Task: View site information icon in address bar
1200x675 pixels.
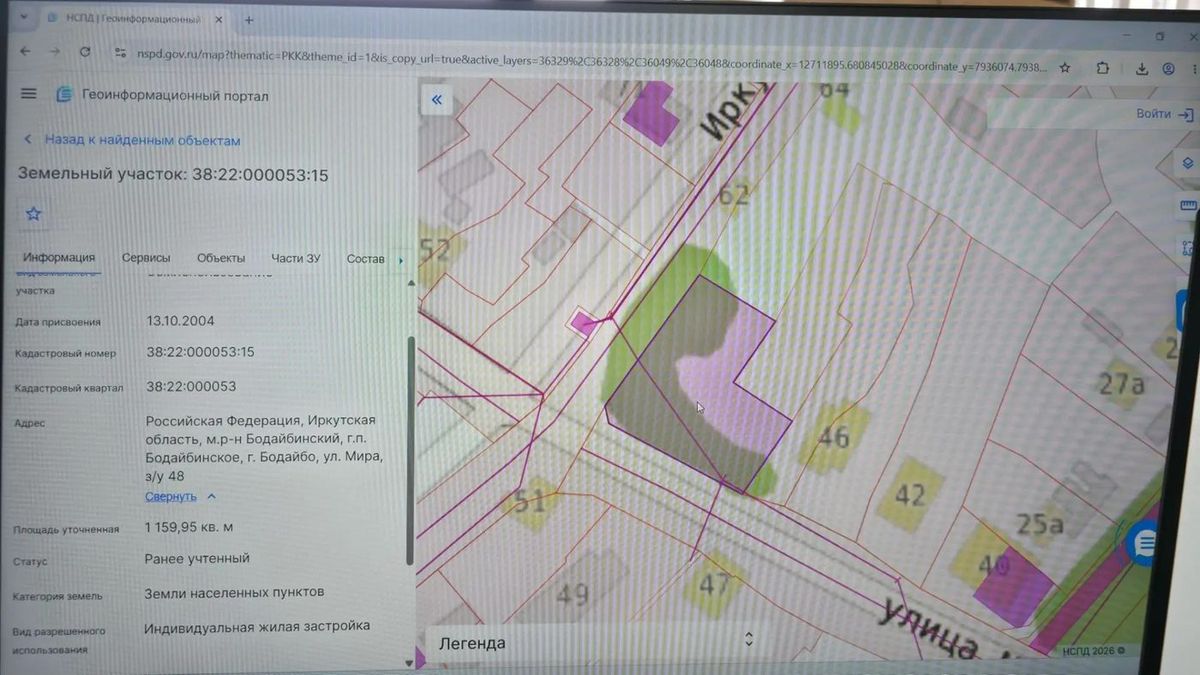Action: pyautogui.click(x=119, y=53)
